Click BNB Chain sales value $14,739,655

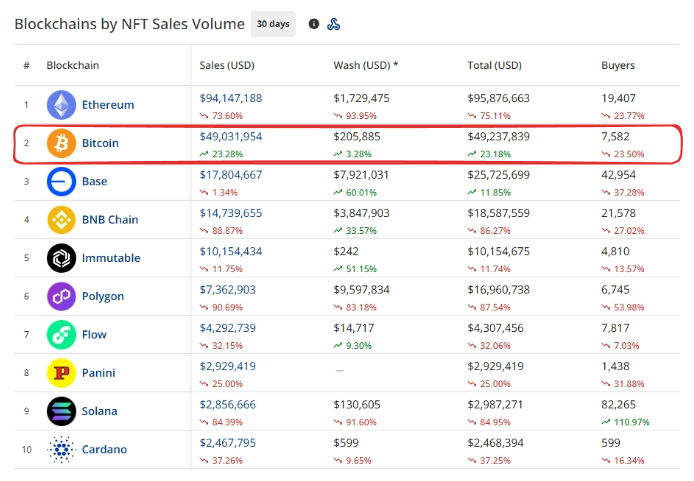tap(231, 213)
